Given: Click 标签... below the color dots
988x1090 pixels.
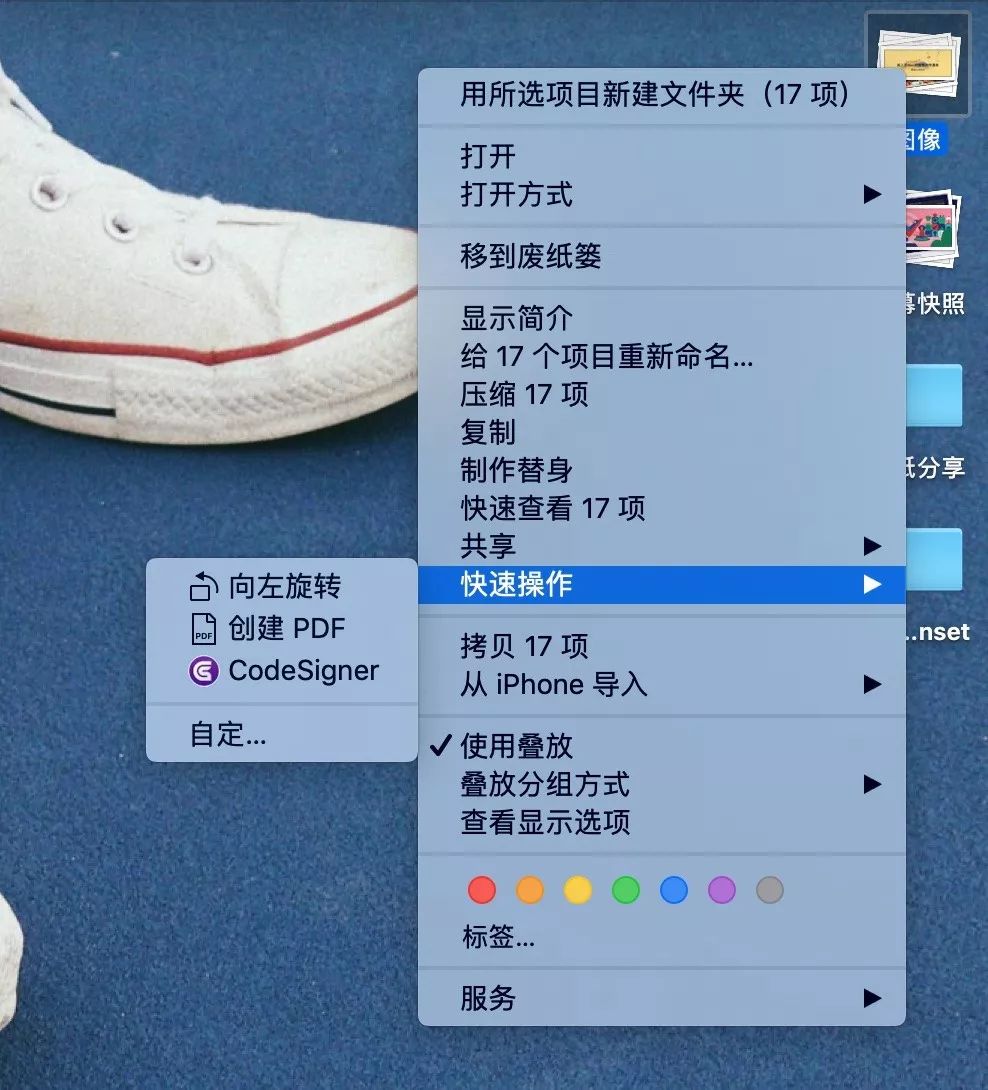Looking at the screenshot, I should click(x=498, y=937).
